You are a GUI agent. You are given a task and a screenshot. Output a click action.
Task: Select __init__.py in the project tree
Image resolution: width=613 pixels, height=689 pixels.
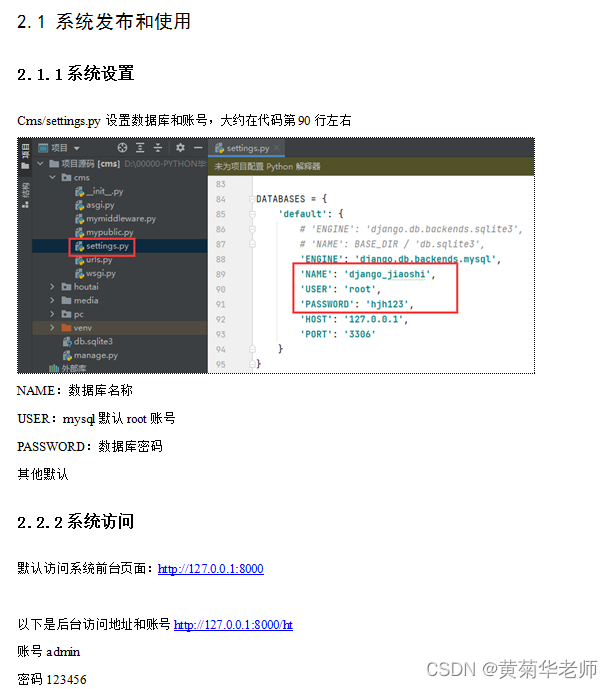coord(105,191)
